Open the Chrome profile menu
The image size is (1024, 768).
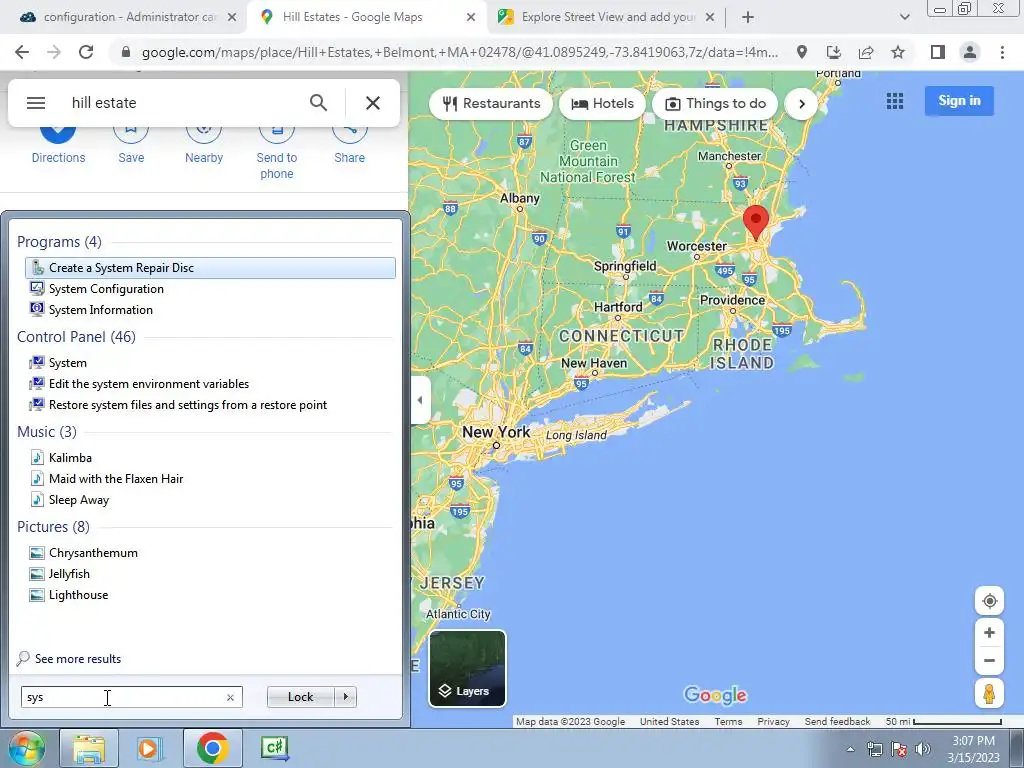pos(970,52)
